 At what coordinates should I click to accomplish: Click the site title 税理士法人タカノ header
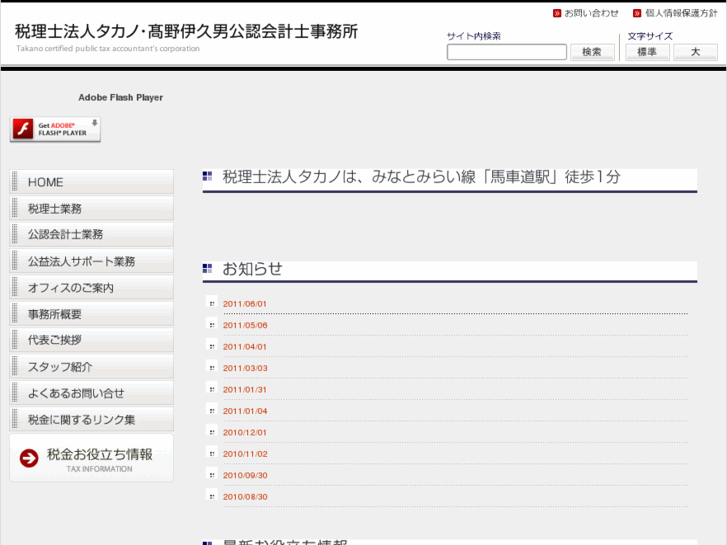click(186, 32)
